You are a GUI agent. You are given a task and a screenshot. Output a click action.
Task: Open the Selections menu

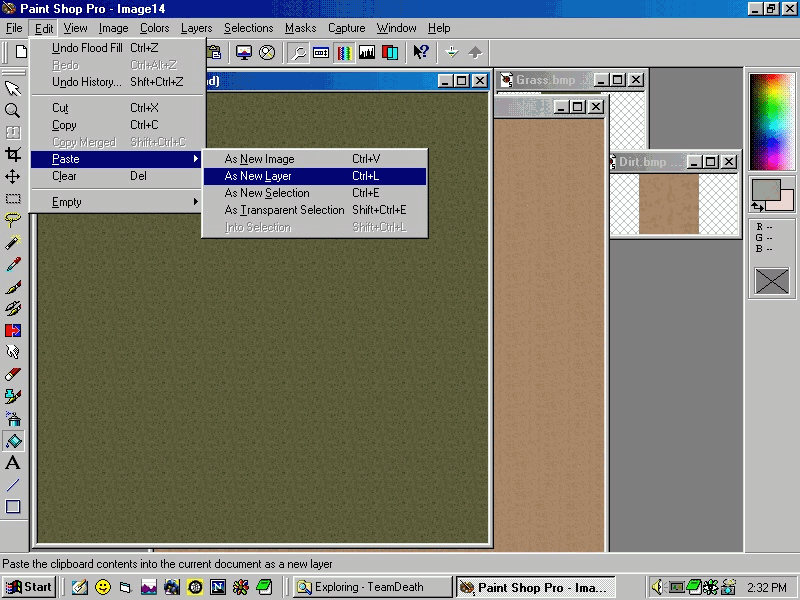point(248,28)
